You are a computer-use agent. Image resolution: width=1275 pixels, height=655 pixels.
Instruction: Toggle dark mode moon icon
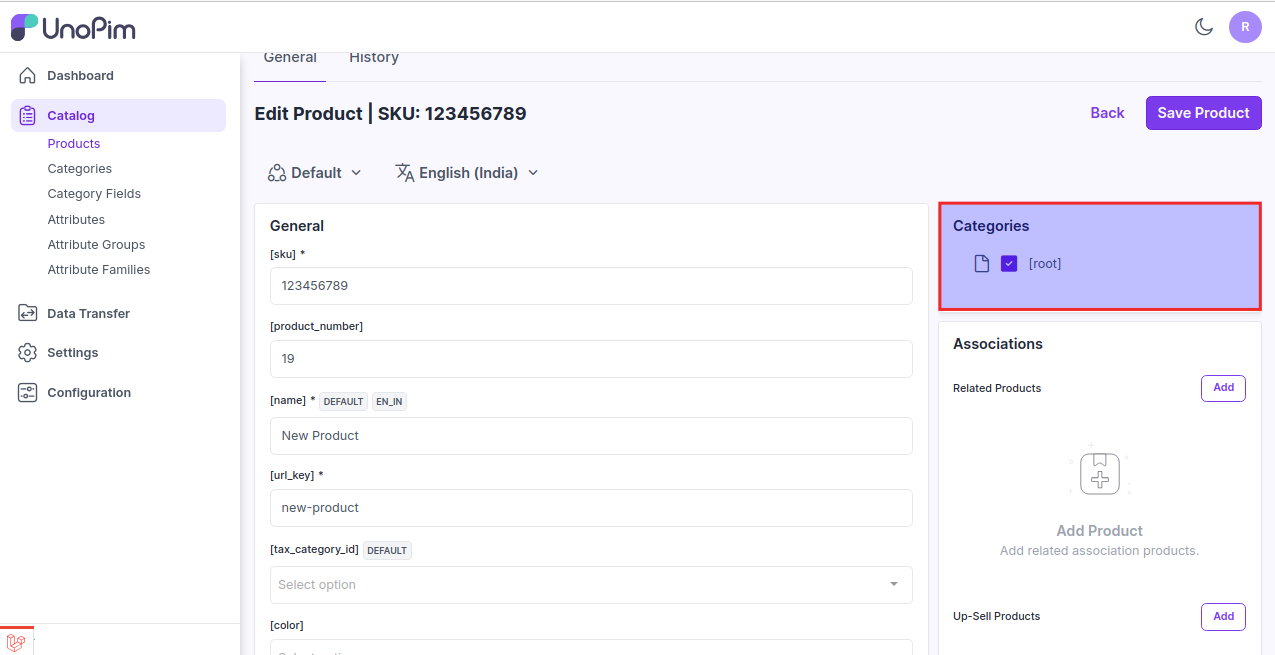click(x=1204, y=27)
